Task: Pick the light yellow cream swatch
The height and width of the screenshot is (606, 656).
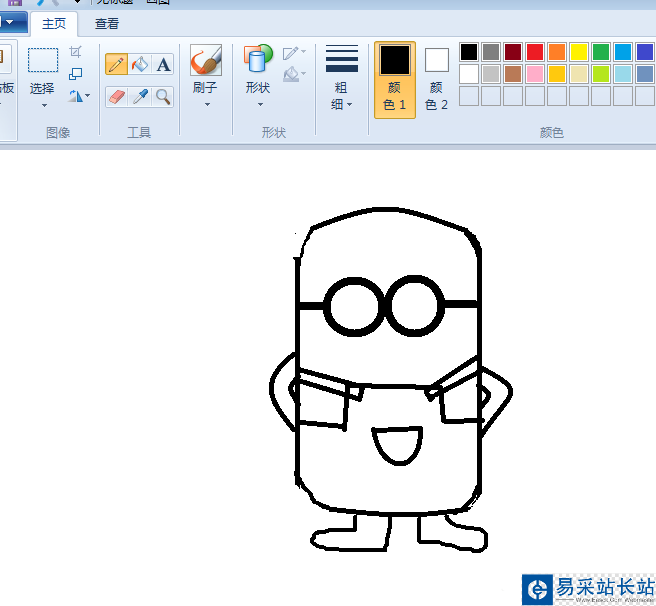Action: point(579,74)
